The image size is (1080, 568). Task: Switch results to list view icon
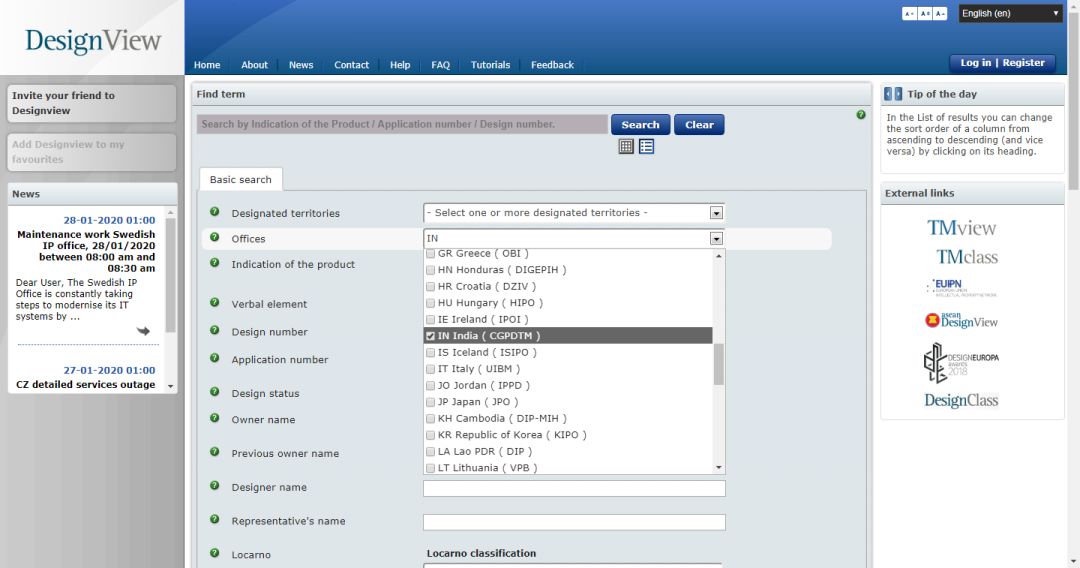click(x=646, y=146)
